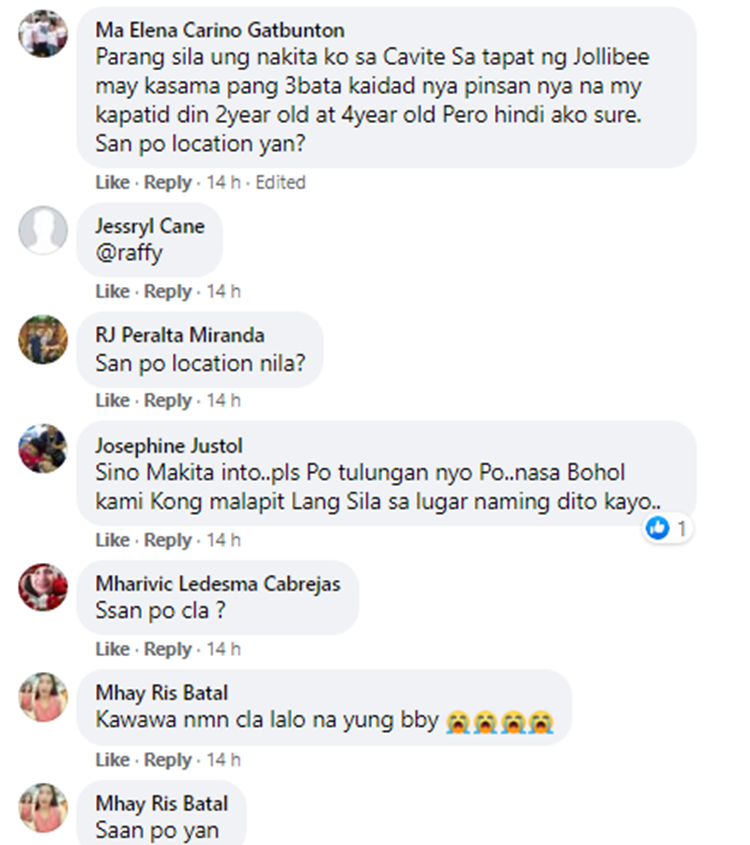This screenshot has height=845, width=750.
Task: Click Mhay Ris Batal's avatar on the "Saan po yan" comment
Action: [43, 808]
